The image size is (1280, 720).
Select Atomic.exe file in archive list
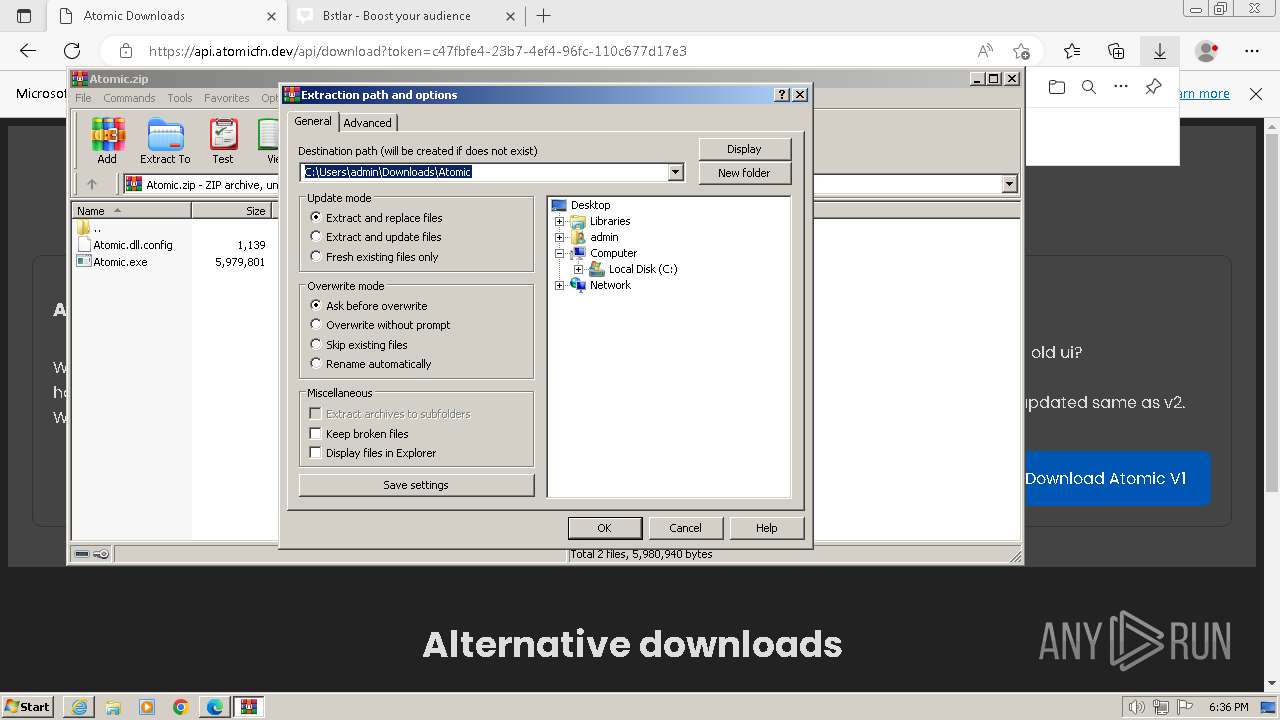(x=120, y=262)
